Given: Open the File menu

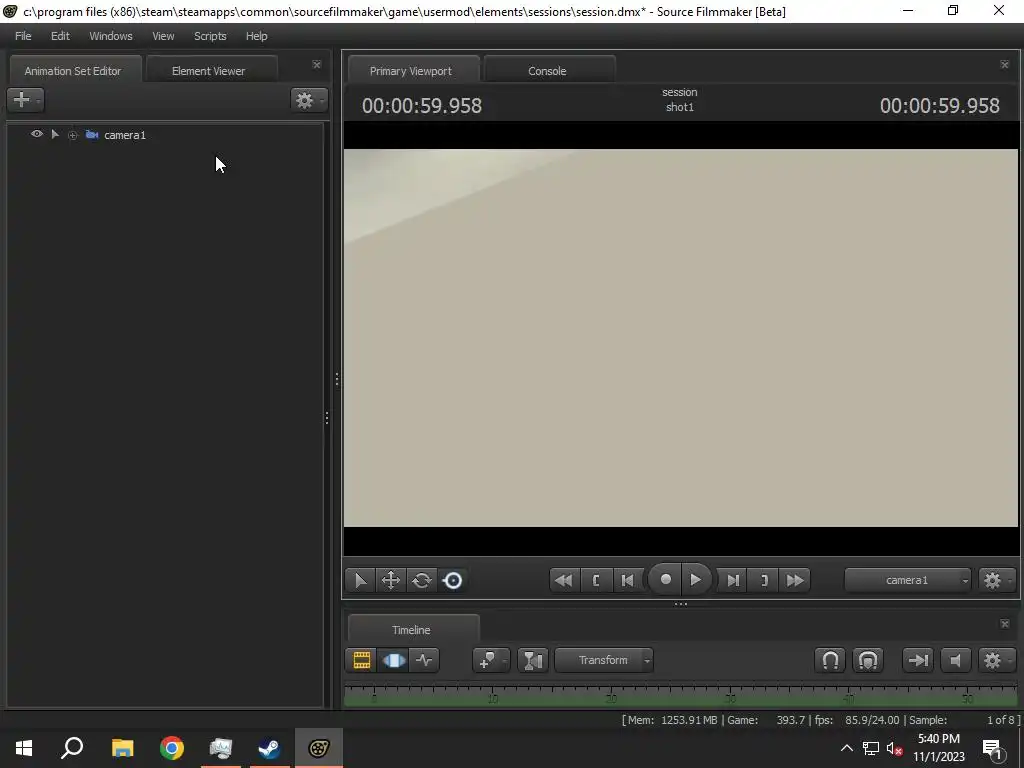Looking at the screenshot, I should [23, 36].
